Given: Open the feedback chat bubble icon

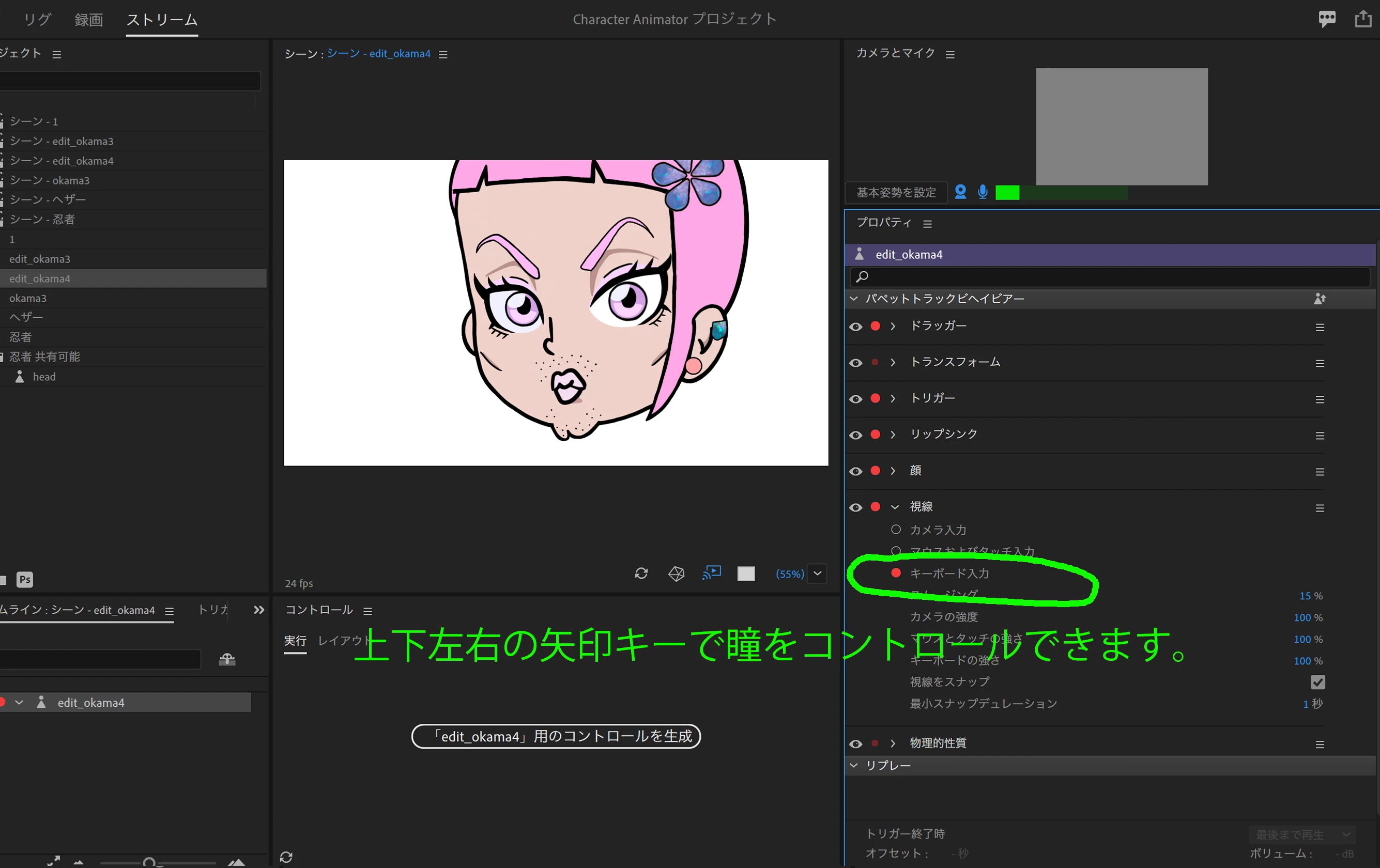Looking at the screenshot, I should [1327, 19].
